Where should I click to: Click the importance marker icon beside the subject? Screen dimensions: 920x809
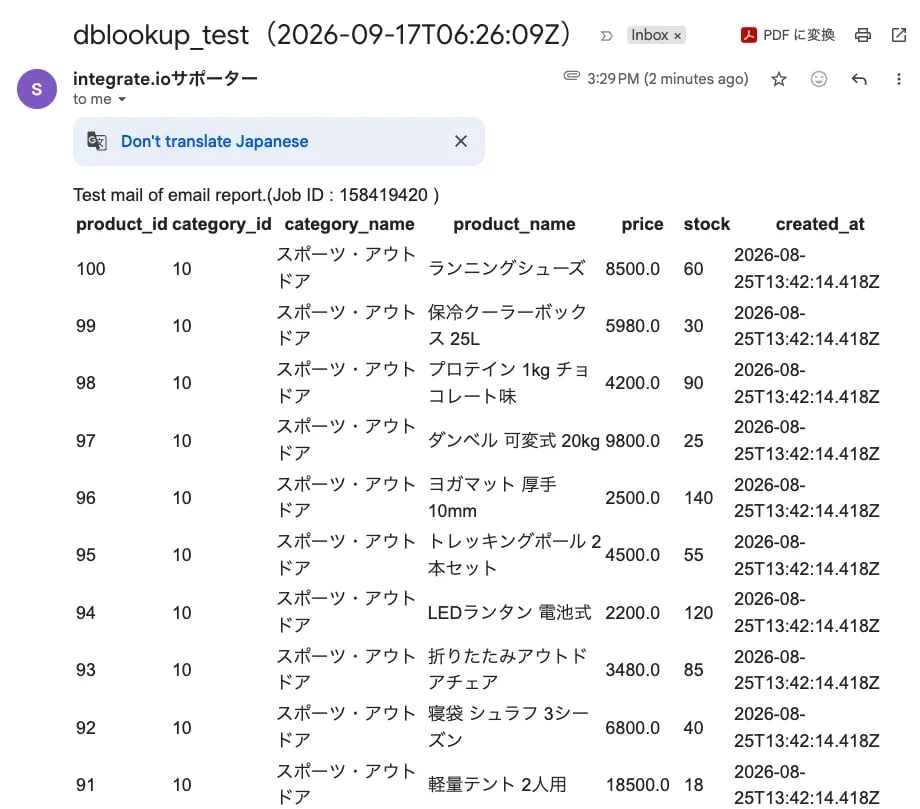(607, 36)
